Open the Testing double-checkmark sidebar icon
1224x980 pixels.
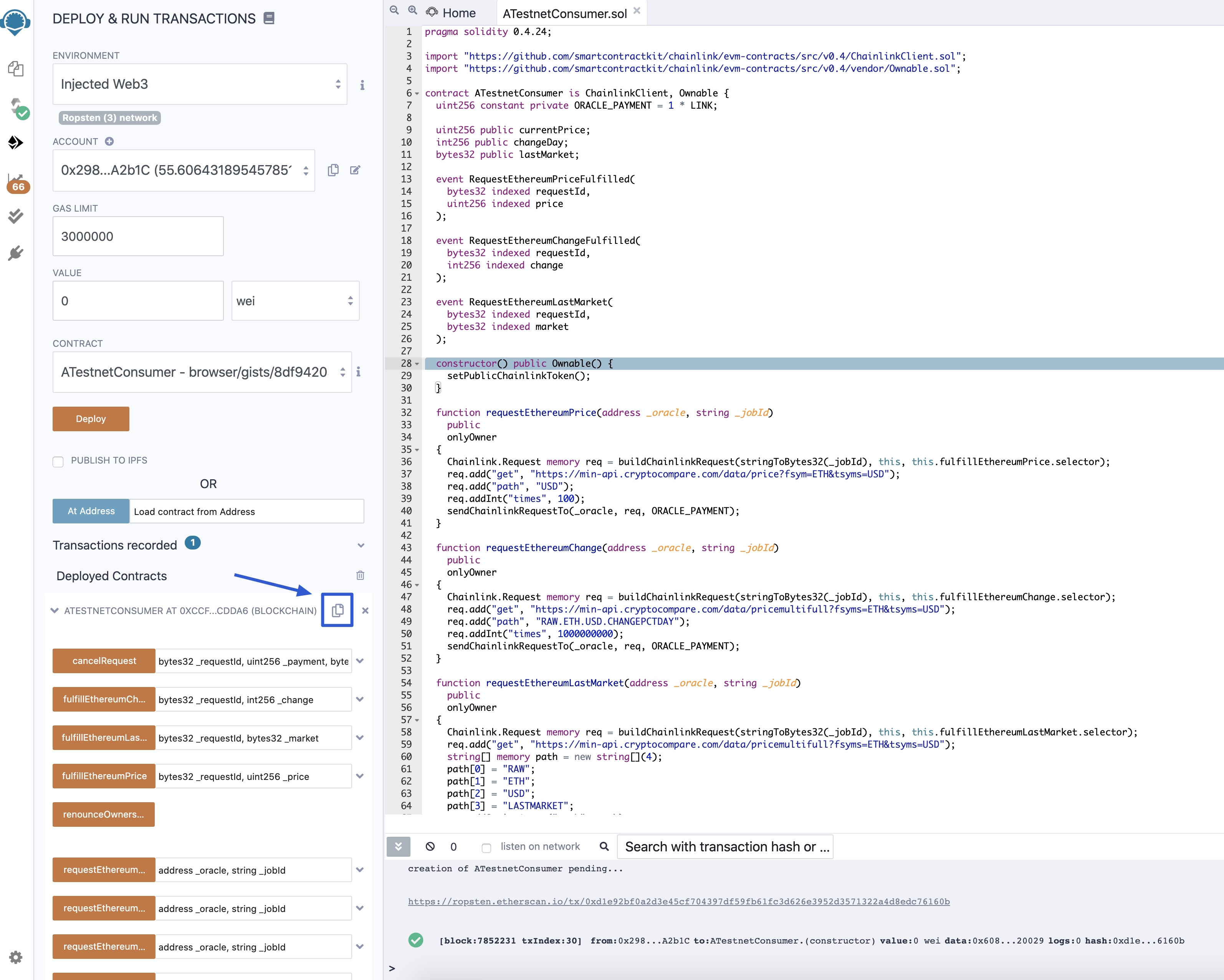point(16,216)
